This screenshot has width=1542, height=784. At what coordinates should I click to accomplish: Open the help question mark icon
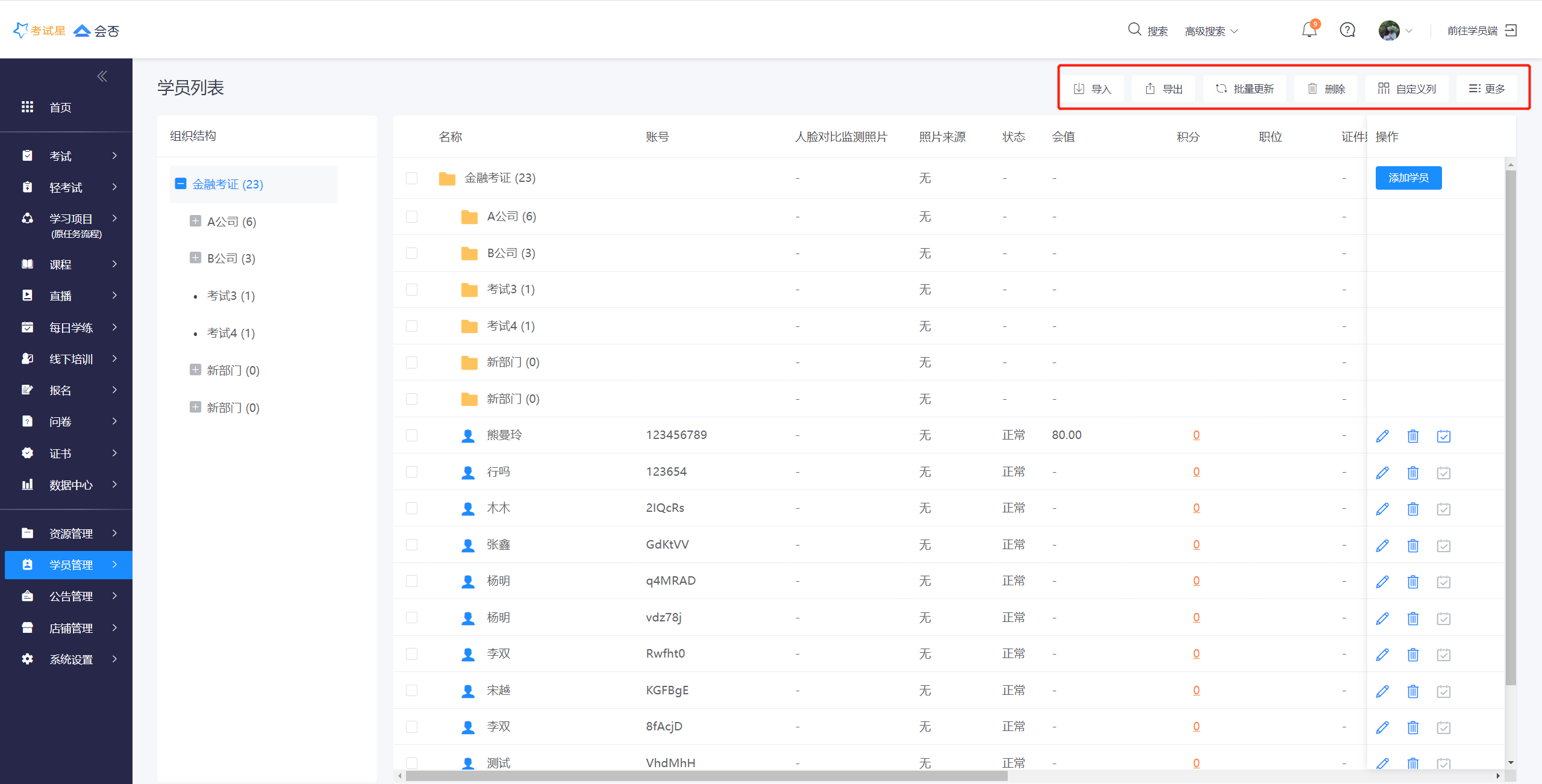coord(1347,30)
